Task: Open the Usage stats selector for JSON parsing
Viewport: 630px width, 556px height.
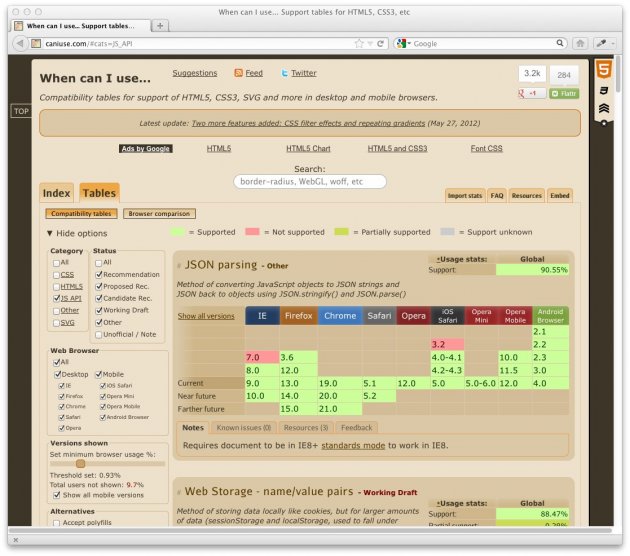Action: [461, 259]
